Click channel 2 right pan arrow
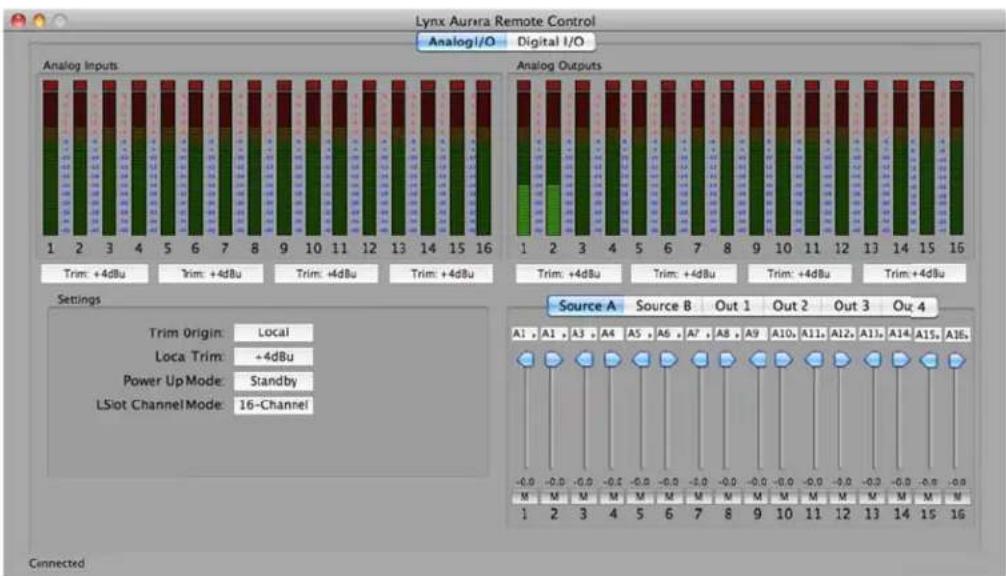Viewport: 1006px width, 576px height. tap(553, 360)
